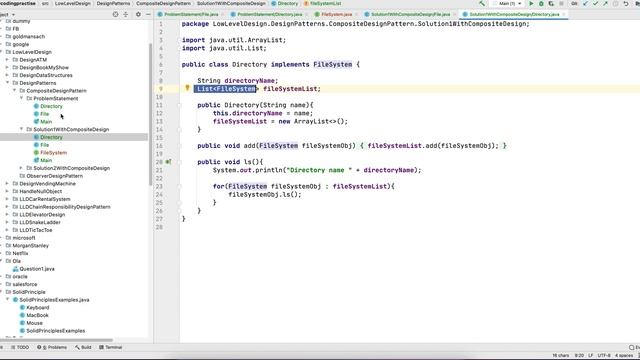Click the Git push arrow icon
640x360 pixels.
click(605, 3)
